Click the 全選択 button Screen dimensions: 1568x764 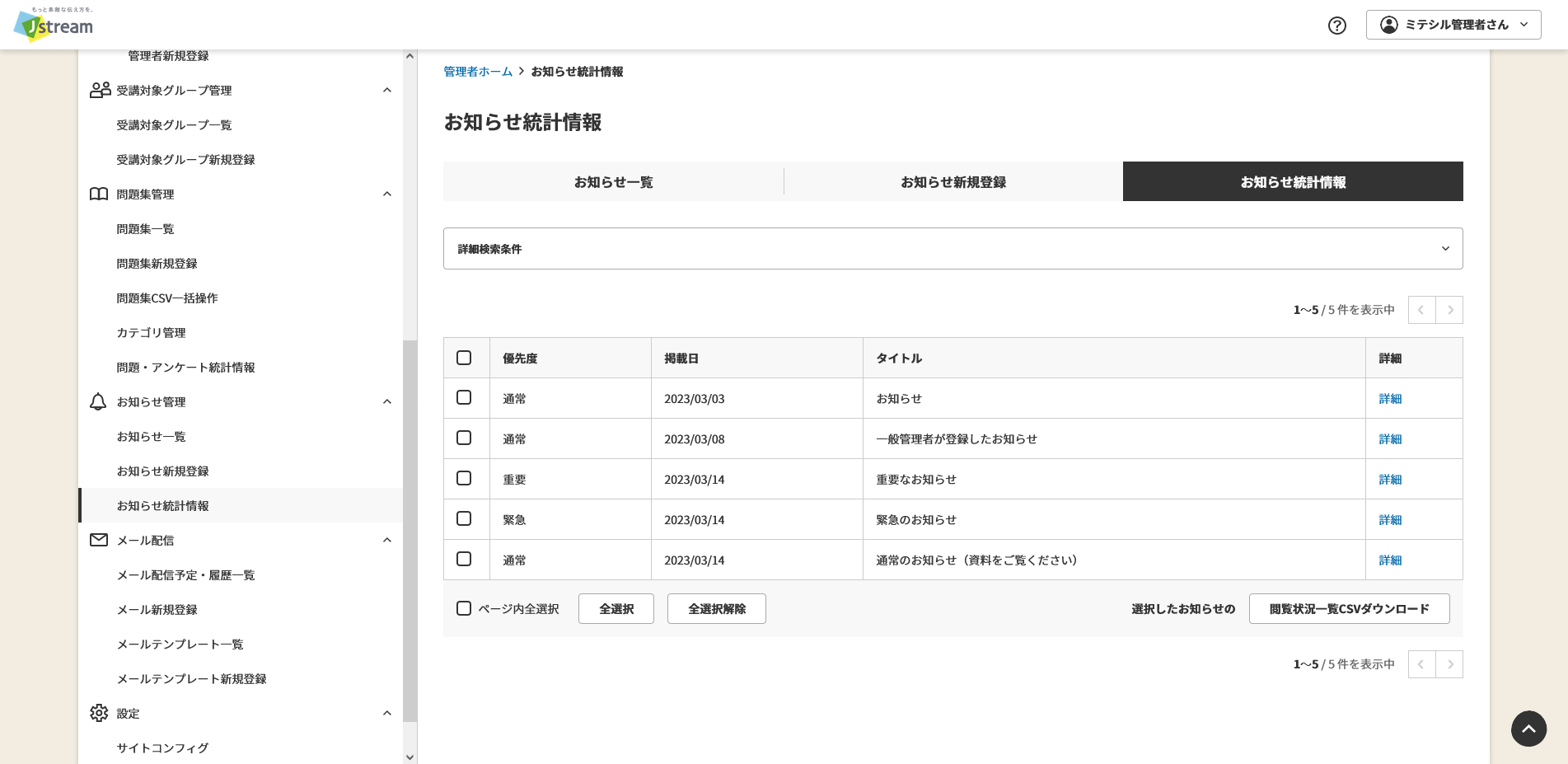[616, 609]
